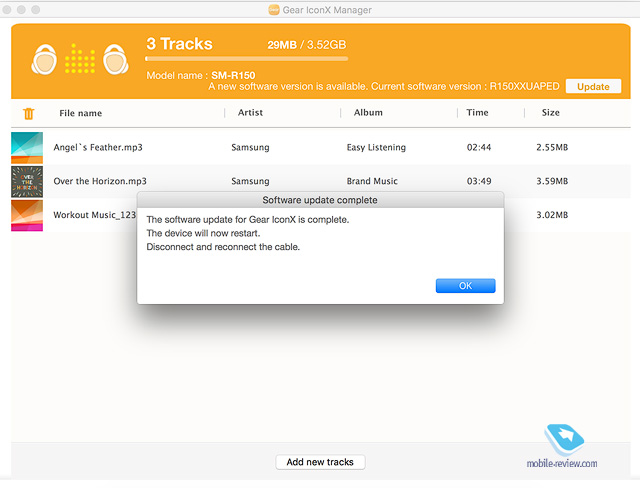Sort by the Artist column header
Viewport: 640px width, 488px height.
tap(250, 113)
